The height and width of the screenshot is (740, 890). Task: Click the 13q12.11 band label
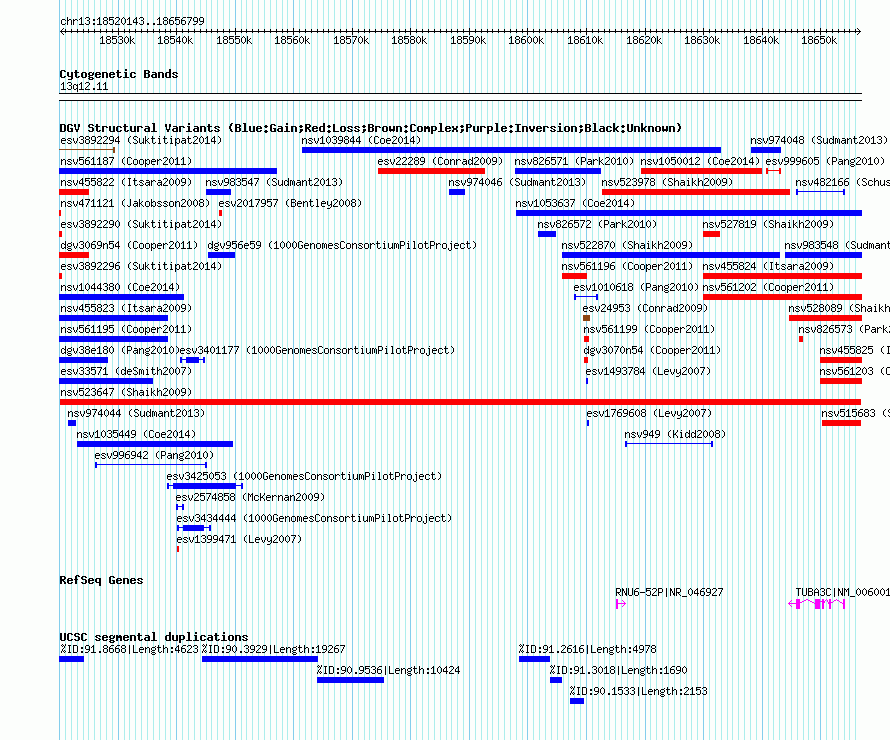tap(84, 86)
